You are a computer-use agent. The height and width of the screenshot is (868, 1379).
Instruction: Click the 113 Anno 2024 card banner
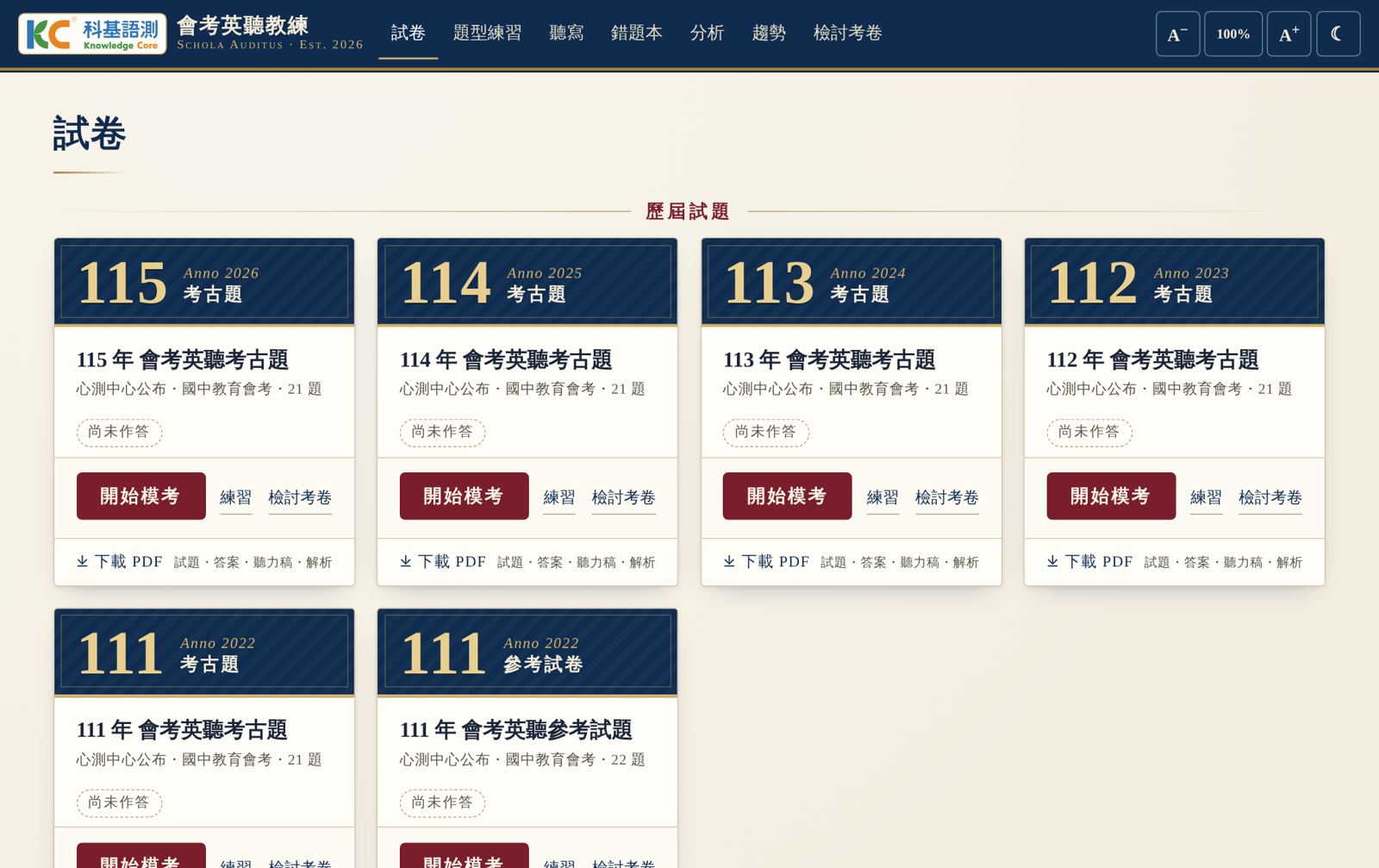point(852,282)
